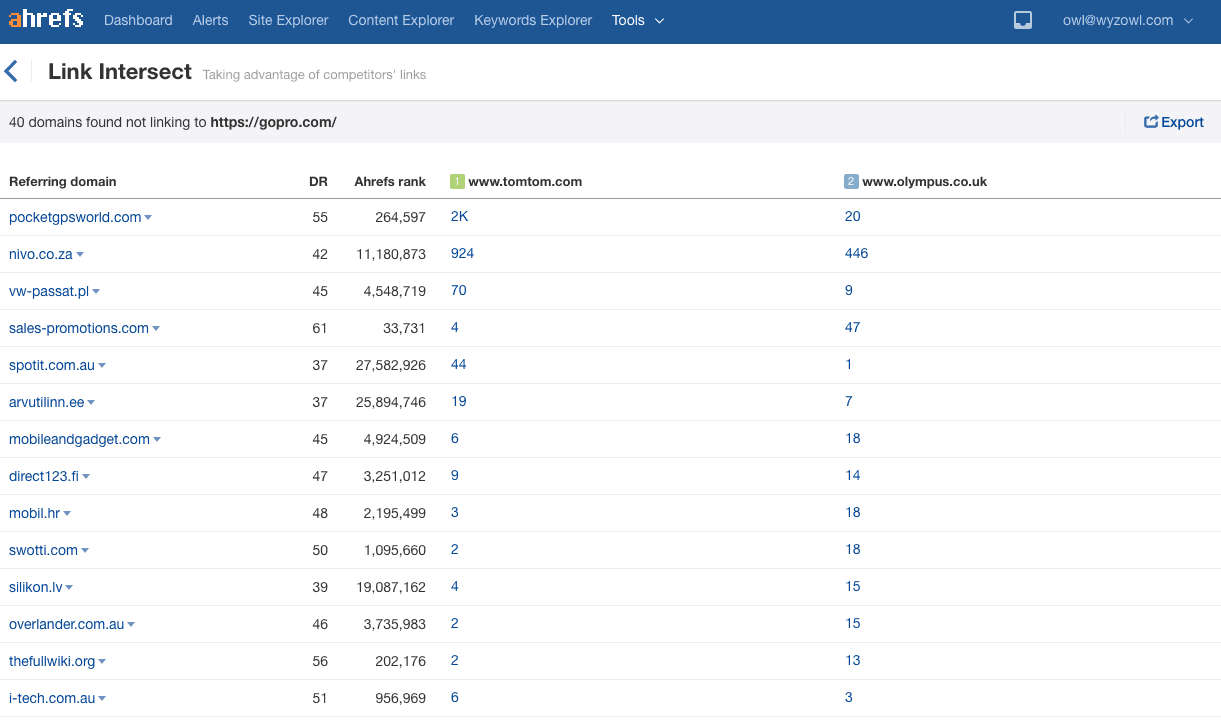The image size is (1221, 722).
Task: Expand dropdown arrow next to vw-passat.pl
Action: click(96, 291)
